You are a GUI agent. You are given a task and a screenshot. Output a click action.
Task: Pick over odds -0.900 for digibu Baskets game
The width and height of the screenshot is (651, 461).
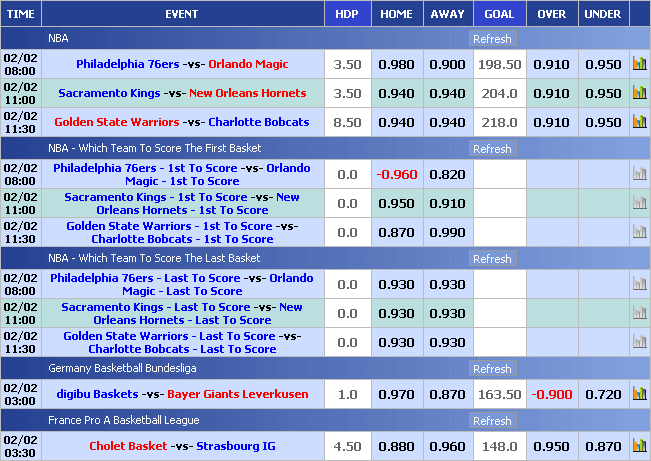[552, 394]
